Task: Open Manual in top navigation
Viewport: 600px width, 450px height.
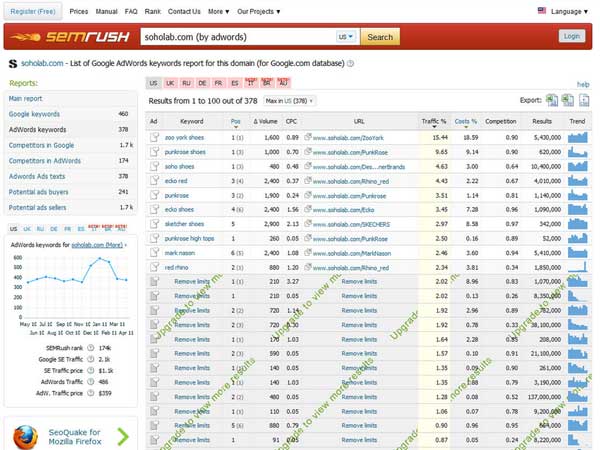Action: click(106, 11)
